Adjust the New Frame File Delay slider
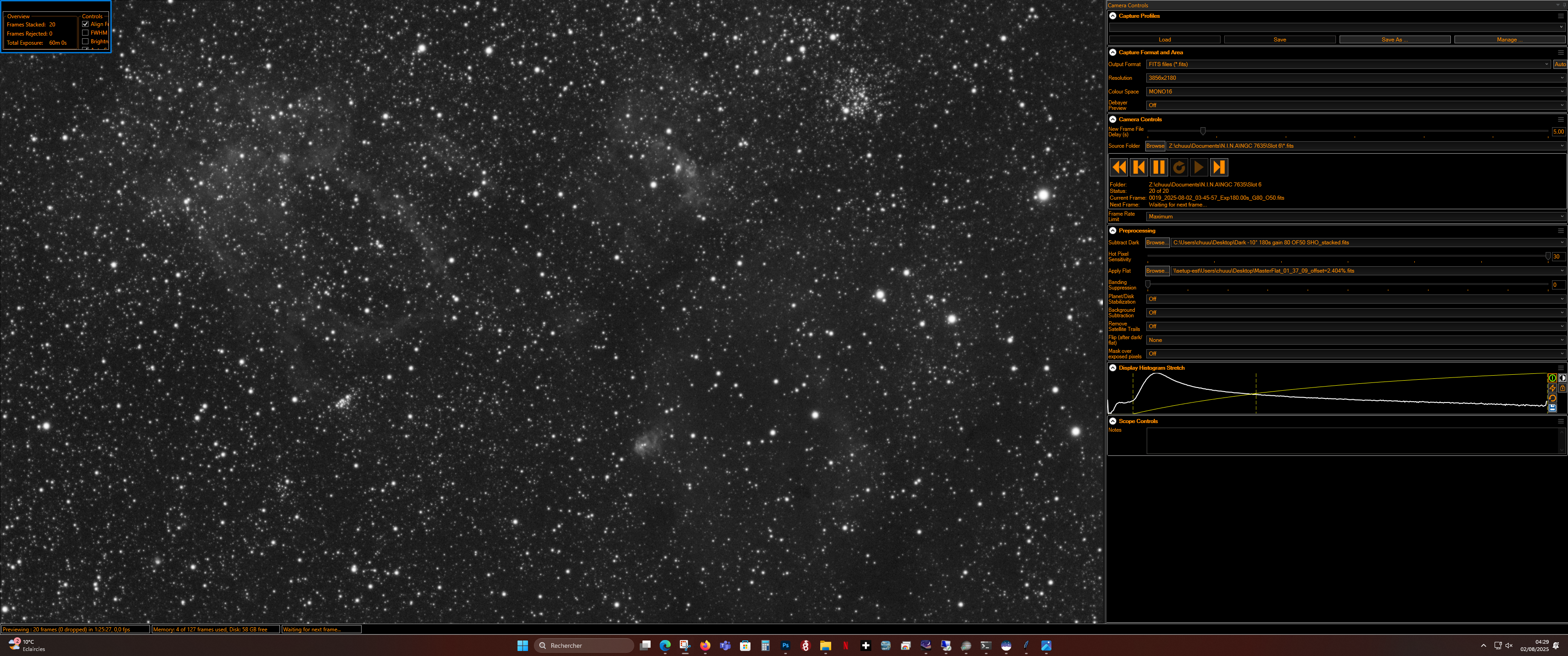The width and height of the screenshot is (1568, 656). pos(1203,131)
